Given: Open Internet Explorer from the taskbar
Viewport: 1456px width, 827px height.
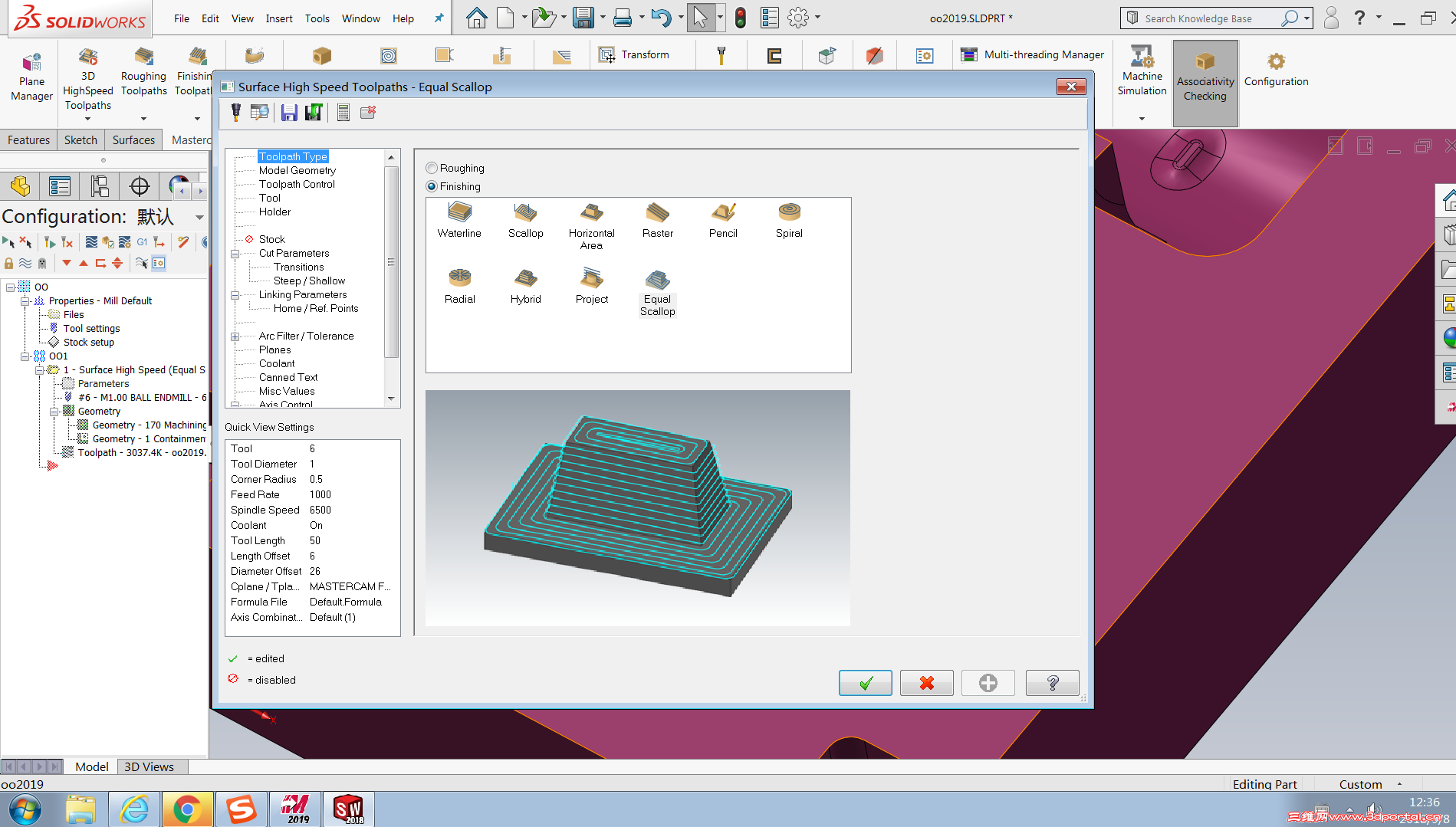Looking at the screenshot, I should pyautogui.click(x=134, y=809).
